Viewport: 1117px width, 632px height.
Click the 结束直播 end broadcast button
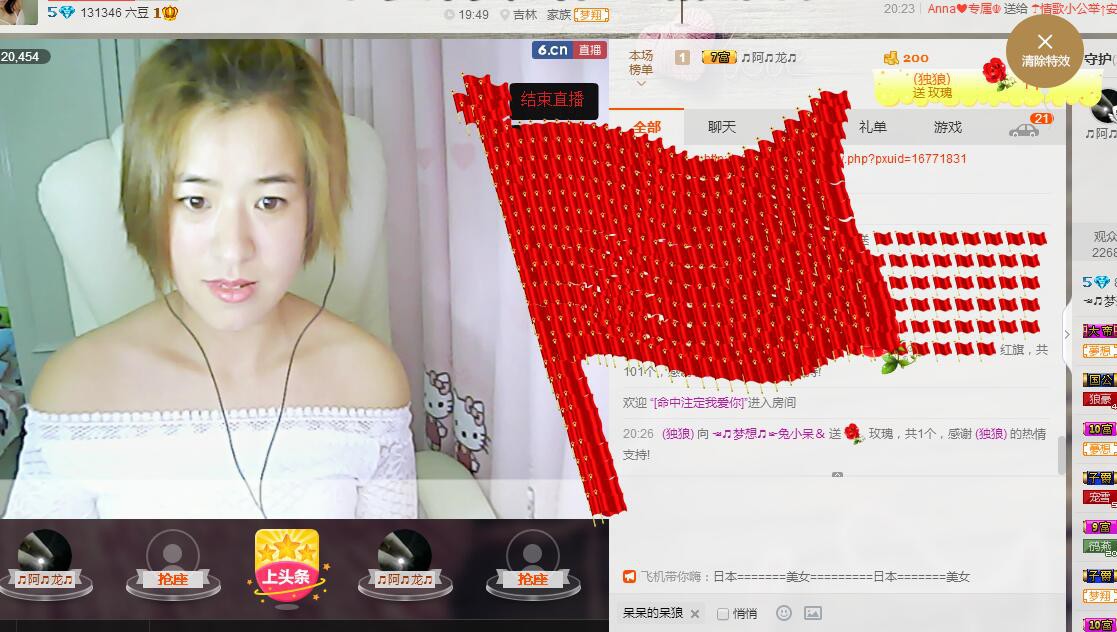554,100
